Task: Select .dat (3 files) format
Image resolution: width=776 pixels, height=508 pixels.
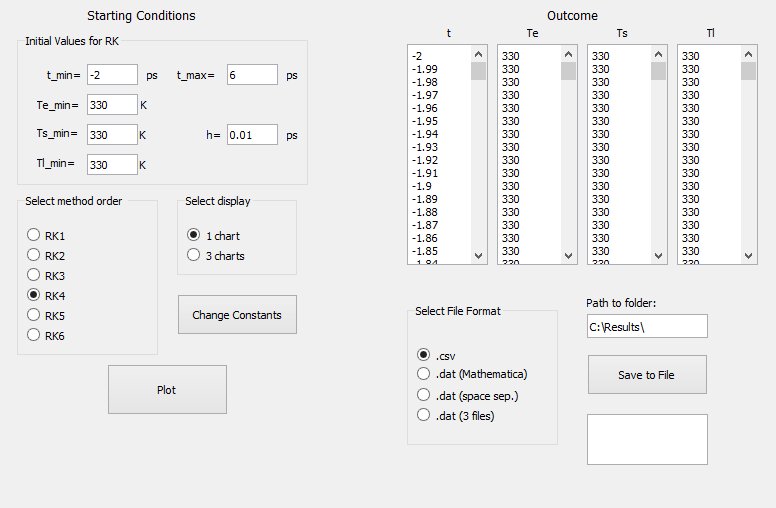Action: [424, 415]
